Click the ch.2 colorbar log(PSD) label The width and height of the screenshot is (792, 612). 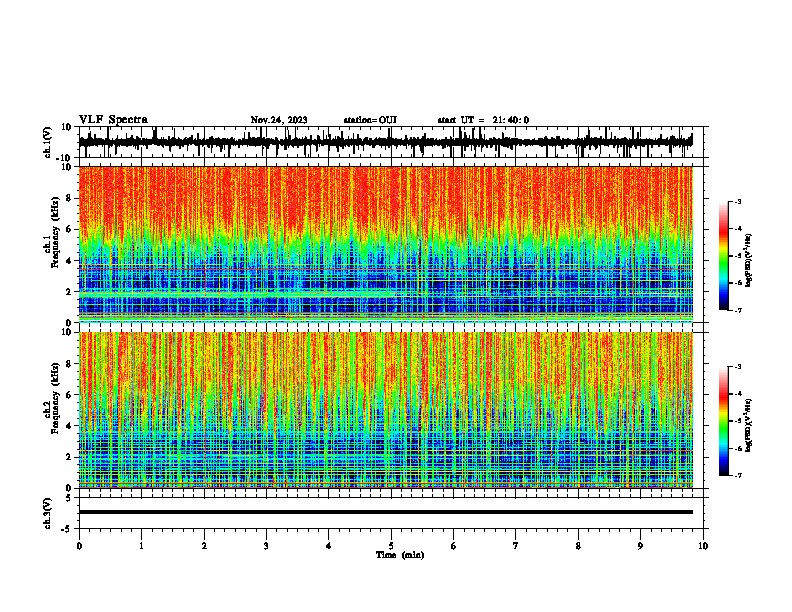pos(748,425)
